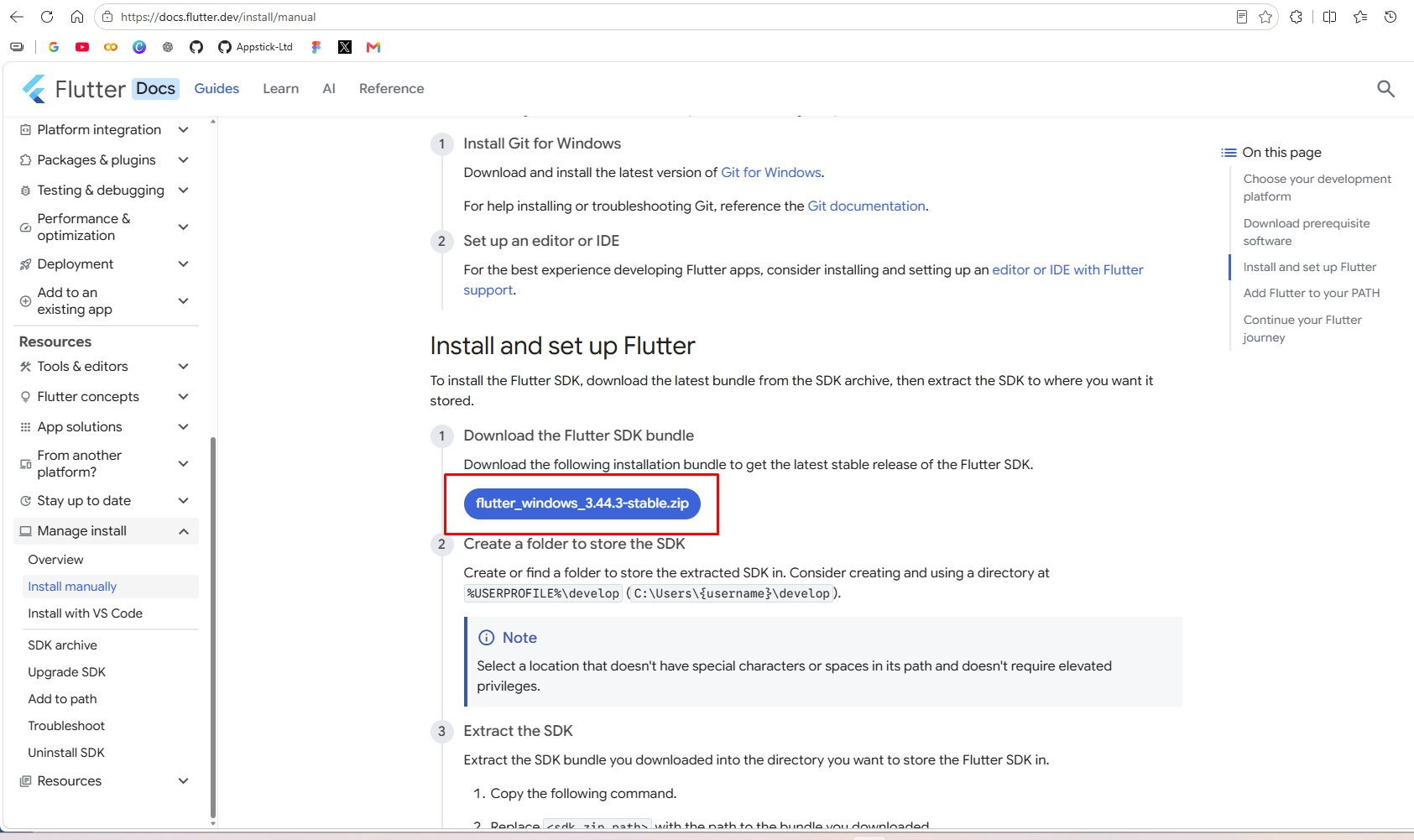This screenshot has width=1414, height=840.
Task: Enter immersive reader view icon
Action: pos(1242,17)
